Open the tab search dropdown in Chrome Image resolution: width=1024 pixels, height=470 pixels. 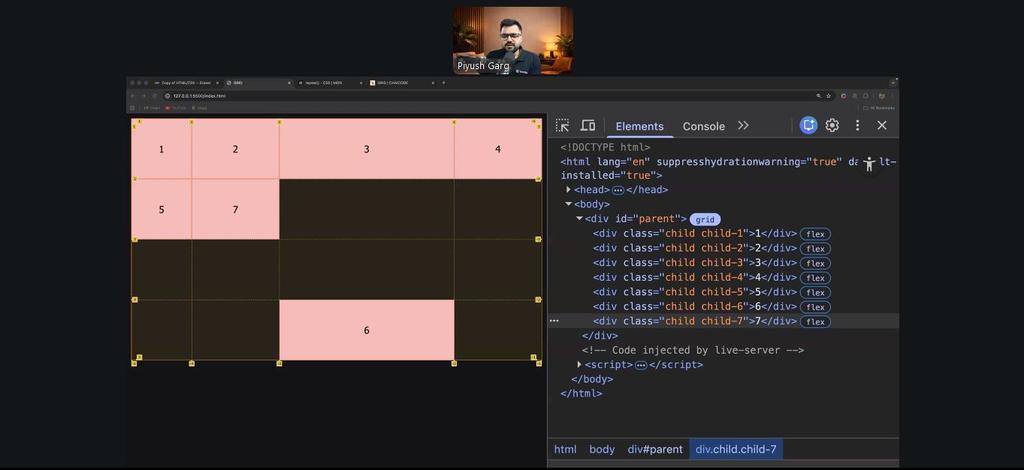[x=893, y=83]
